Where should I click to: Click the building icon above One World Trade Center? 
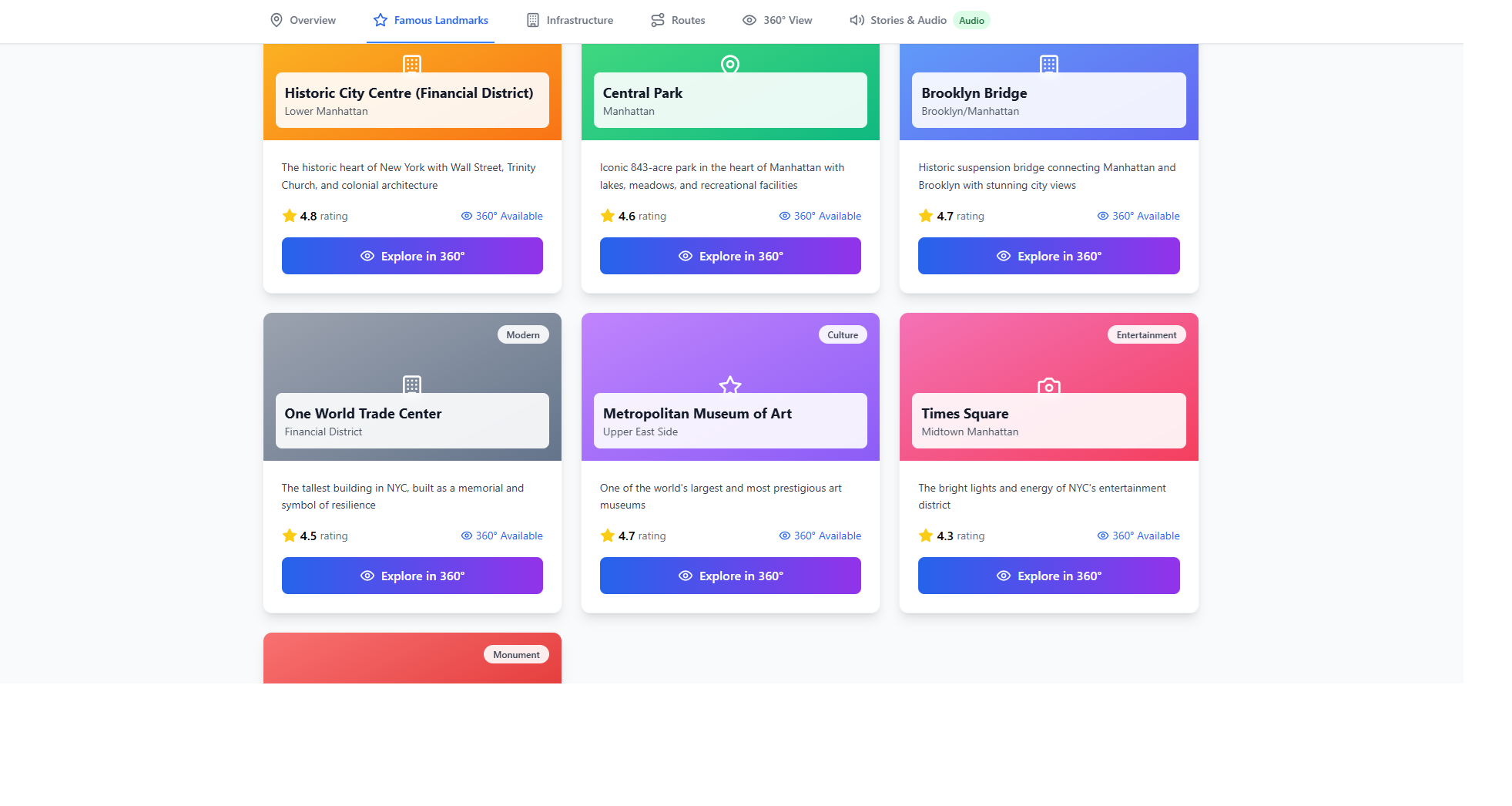click(412, 385)
